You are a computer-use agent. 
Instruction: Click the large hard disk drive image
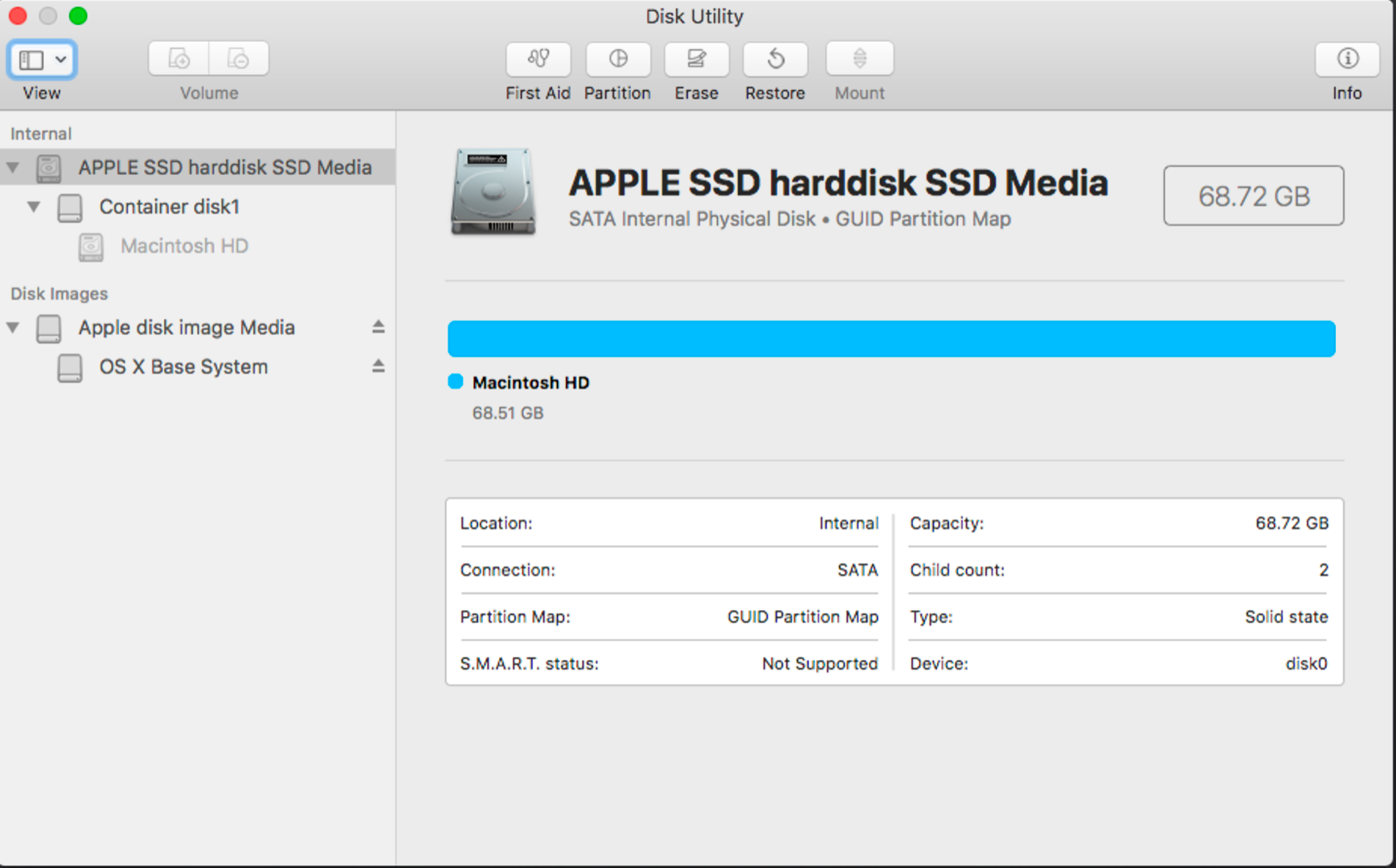493,191
